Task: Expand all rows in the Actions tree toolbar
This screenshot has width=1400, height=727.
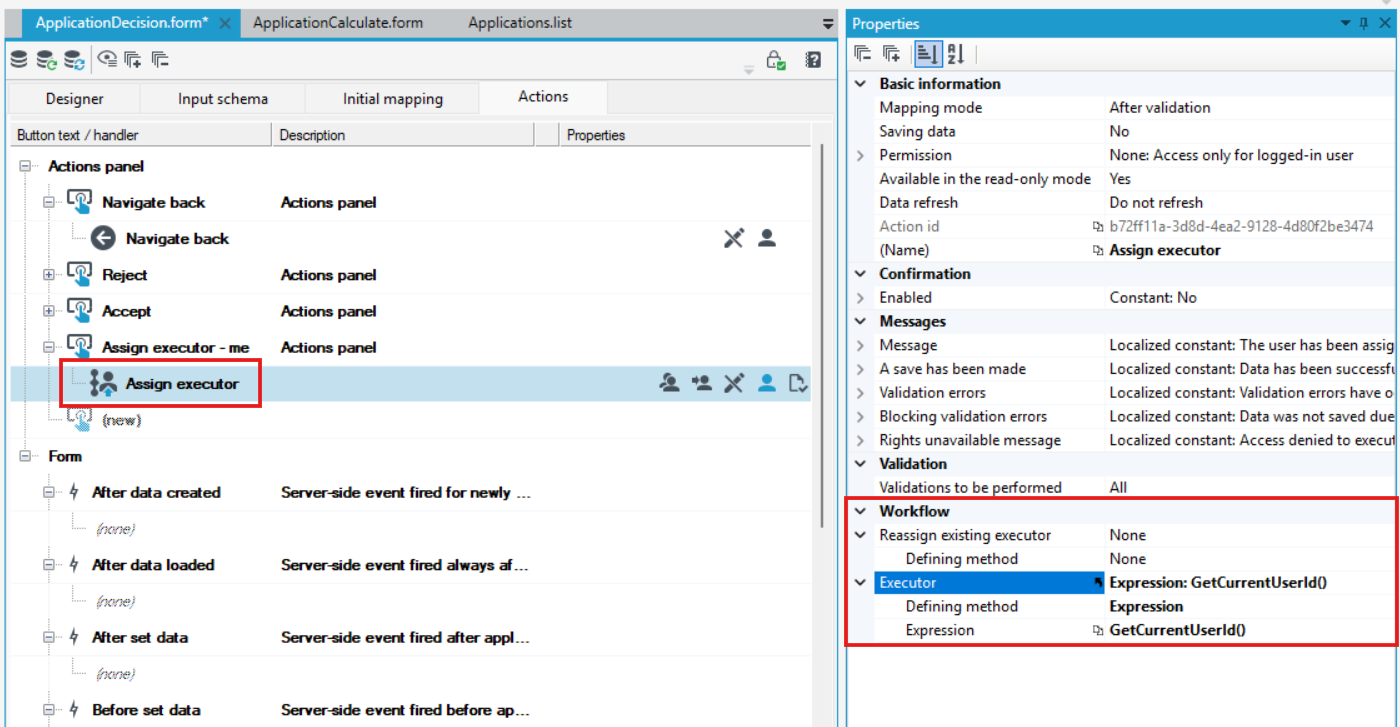Action: 133,60
